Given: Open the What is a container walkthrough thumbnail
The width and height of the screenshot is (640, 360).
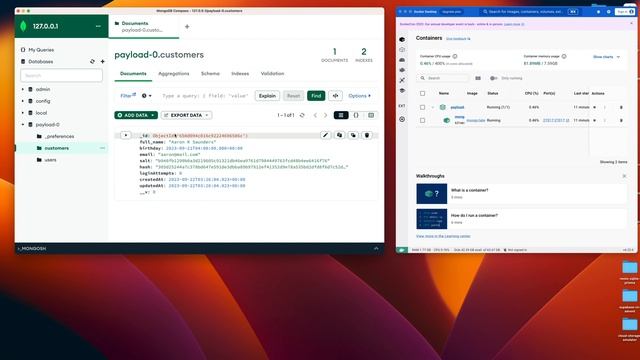Looking at the screenshot, I should click(x=431, y=193).
